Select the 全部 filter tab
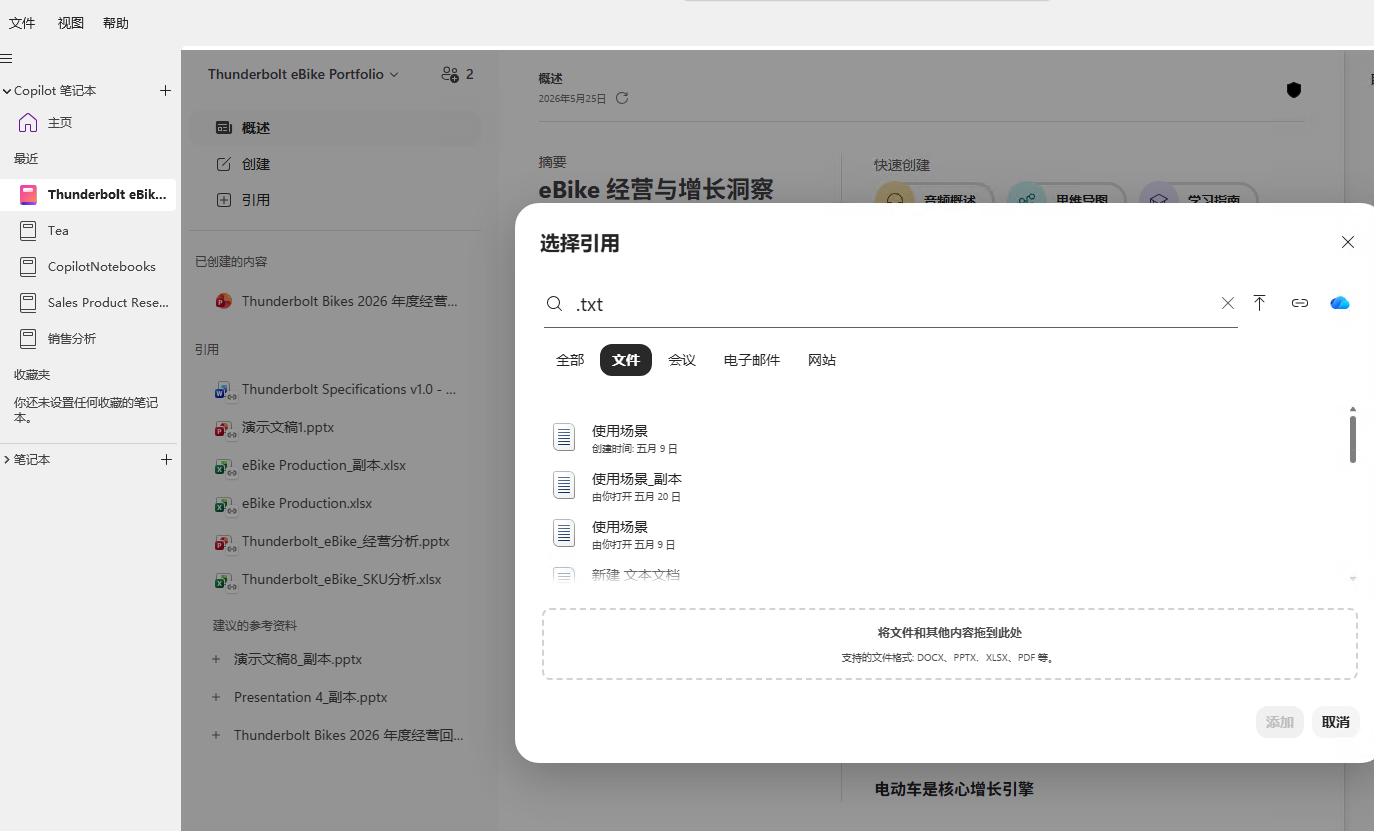The height and width of the screenshot is (831, 1374). (570, 360)
